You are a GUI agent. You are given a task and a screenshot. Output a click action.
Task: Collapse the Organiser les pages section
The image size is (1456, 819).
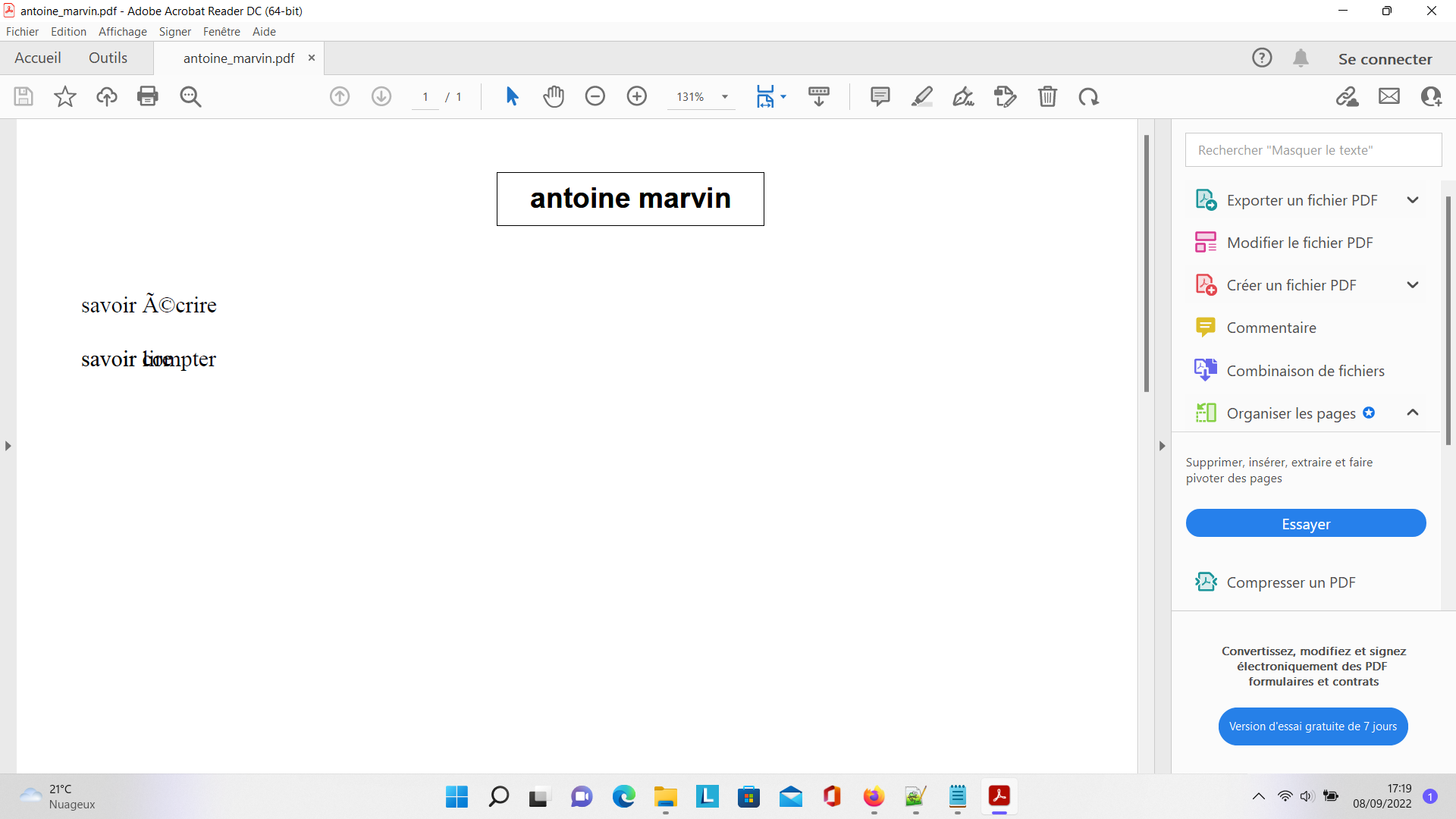pos(1413,413)
